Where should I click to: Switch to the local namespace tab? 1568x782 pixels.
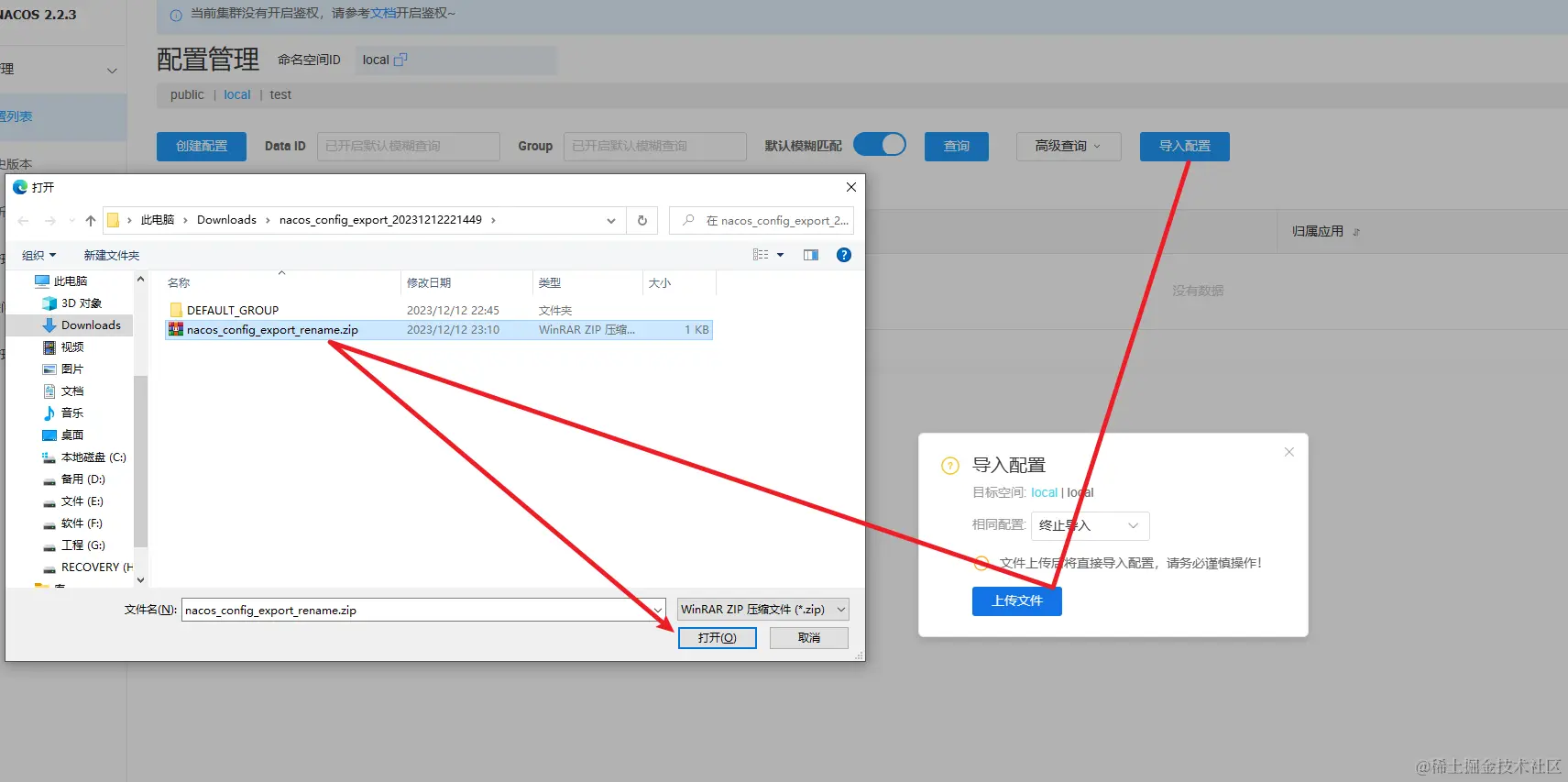237,94
